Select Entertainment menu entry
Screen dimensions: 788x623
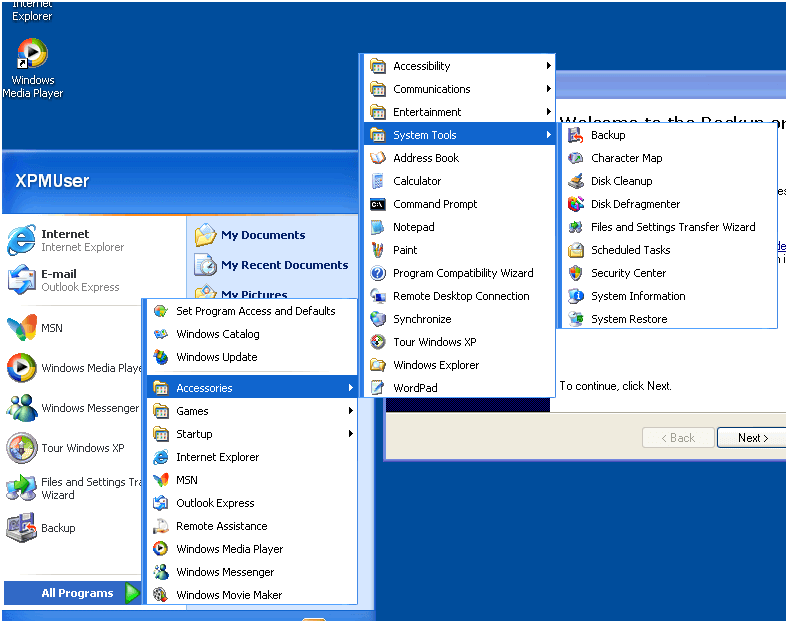pos(459,112)
